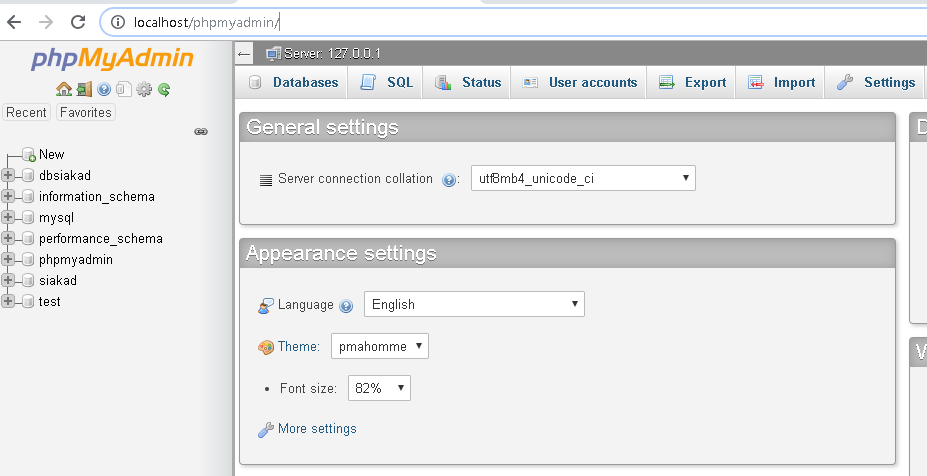Reload the page with the refresh icon

pyautogui.click(x=78, y=22)
